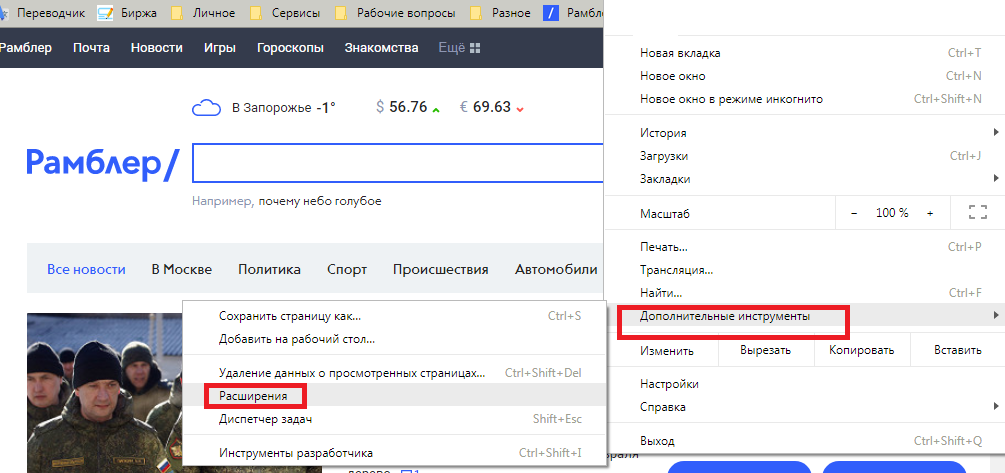Click Вырезать in the edit row
This screenshot has height=473, width=1005.
[x=765, y=351]
